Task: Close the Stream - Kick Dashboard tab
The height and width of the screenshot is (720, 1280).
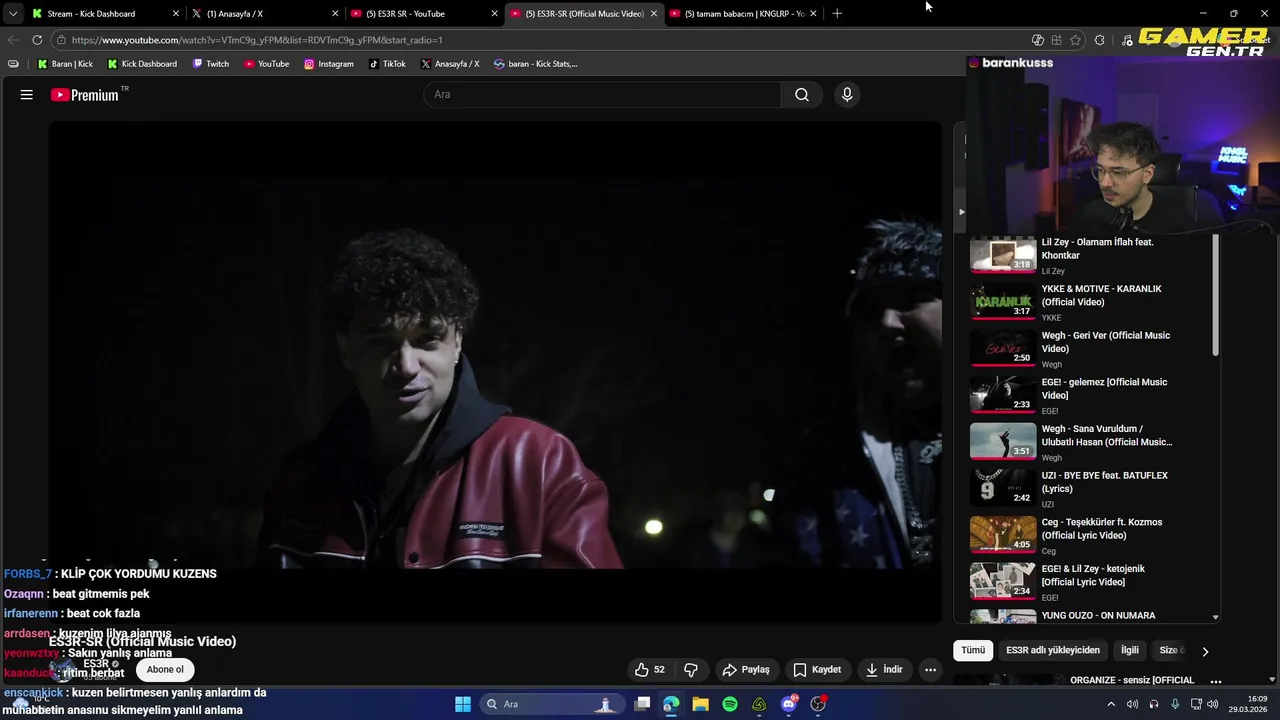Action: coord(176,14)
